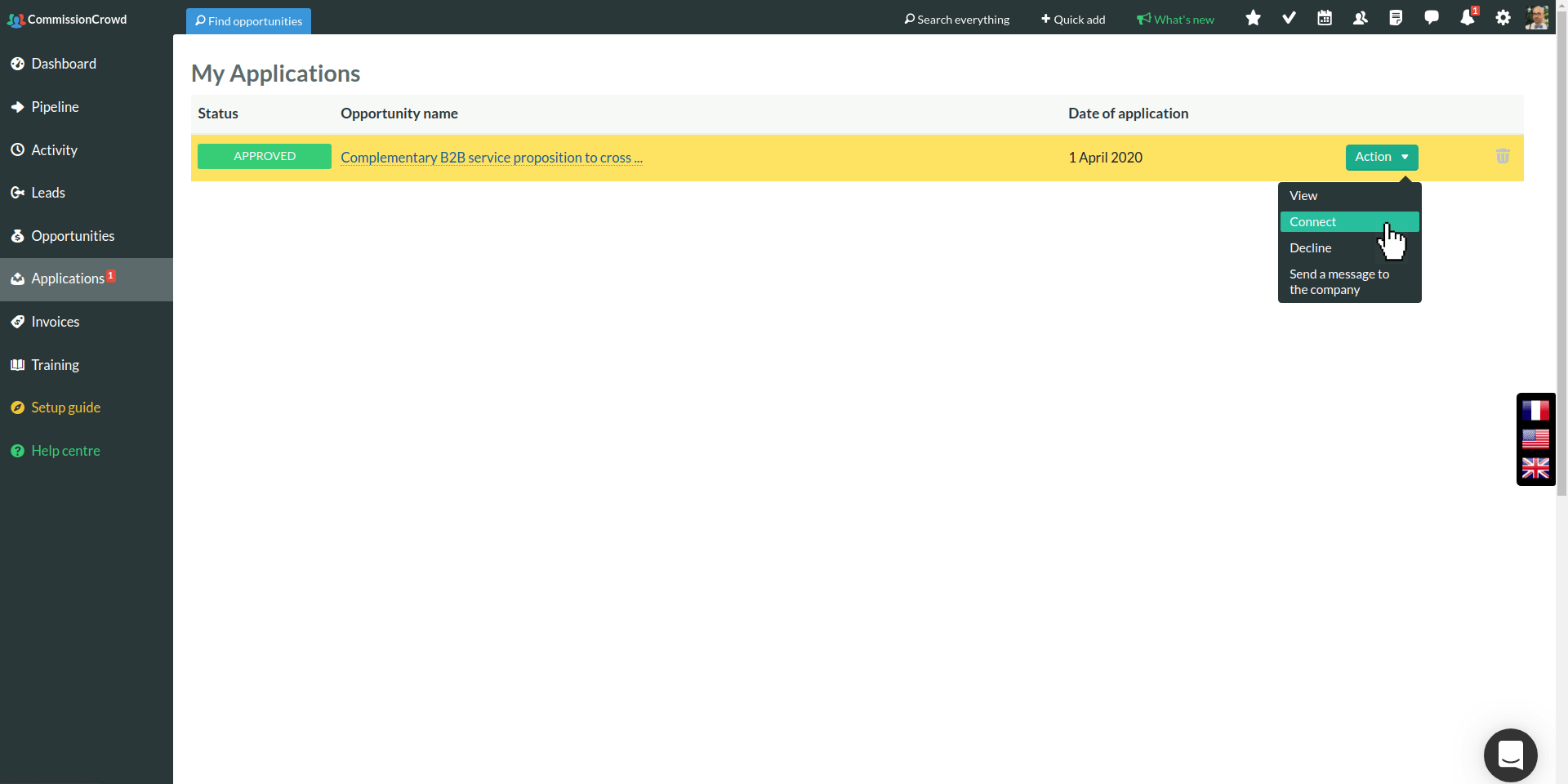This screenshot has width=1568, height=784.
Task: Open the settings gear icon
Action: (x=1503, y=18)
